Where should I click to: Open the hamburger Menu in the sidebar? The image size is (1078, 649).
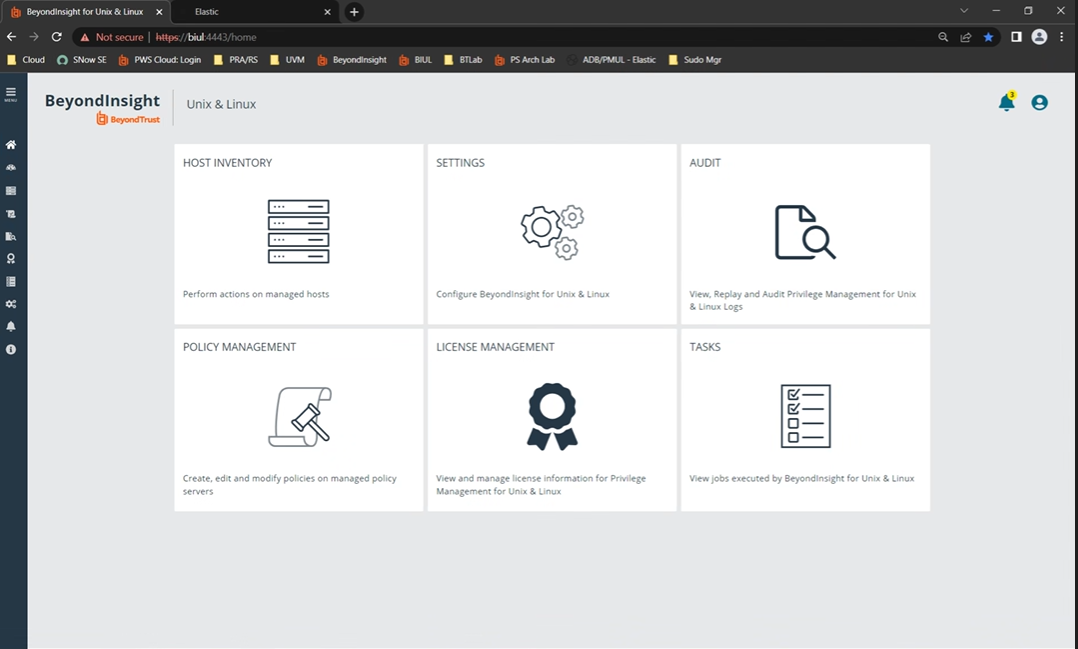(11, 94)
